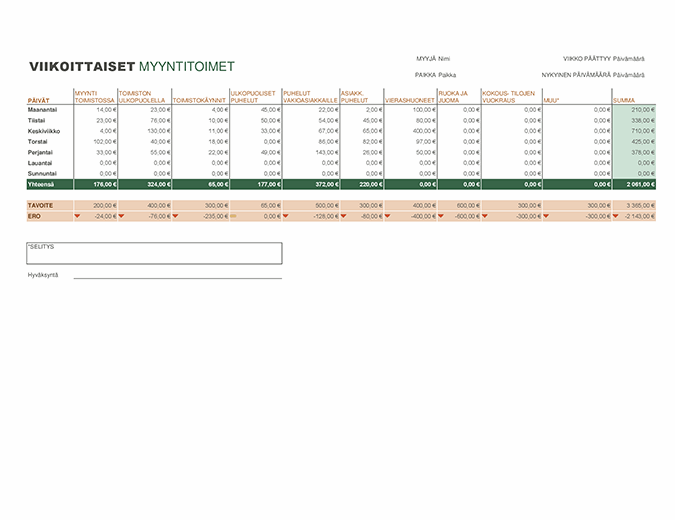Click the red down arrow in ERO row under Myynti Toimistossa
The width and height of the screenshot is (675, 520).
click(78, 215)
